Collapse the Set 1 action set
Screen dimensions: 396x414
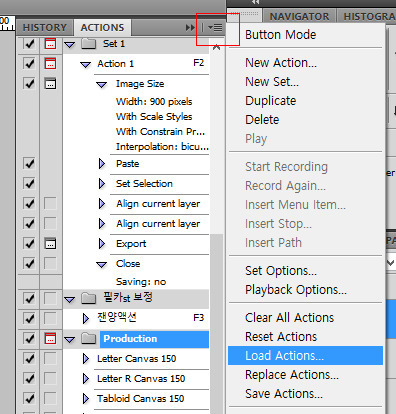pyautogui.click(x=70, y=44)
